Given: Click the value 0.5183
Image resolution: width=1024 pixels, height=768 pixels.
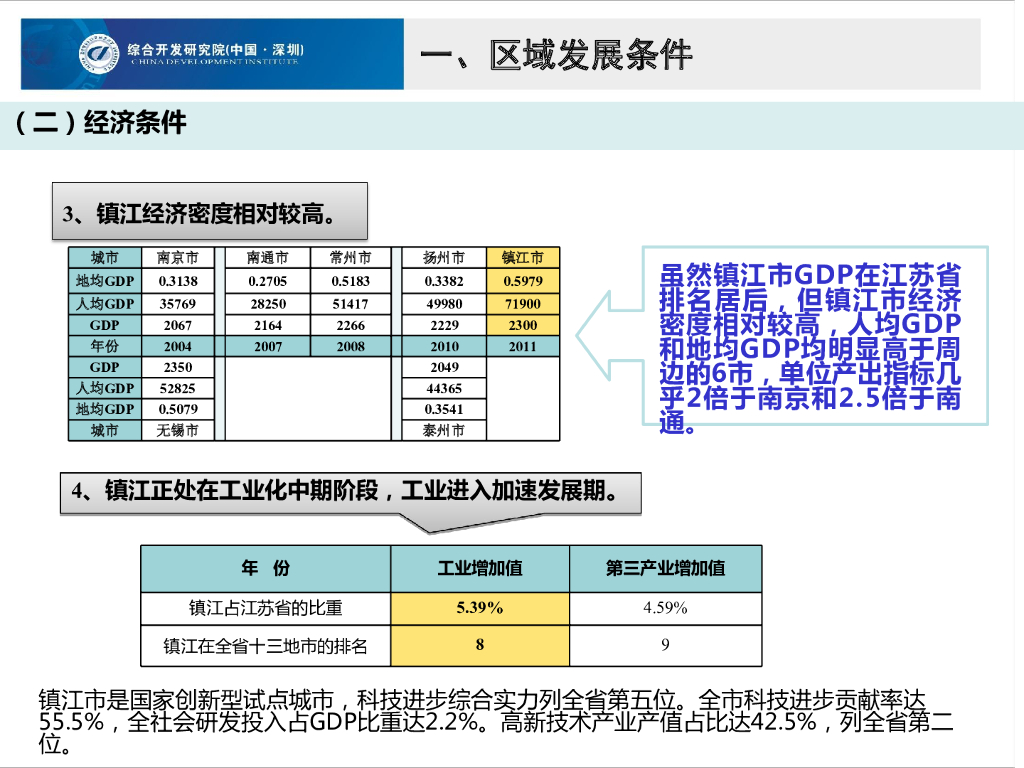Looking at the screenshot, I should (351, 281).
